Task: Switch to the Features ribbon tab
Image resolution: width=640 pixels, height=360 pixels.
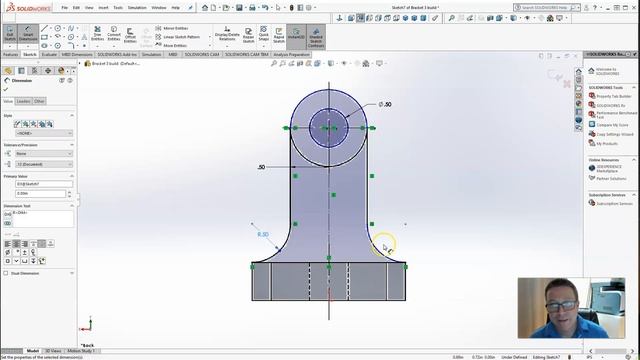Action: click(11, 54)
